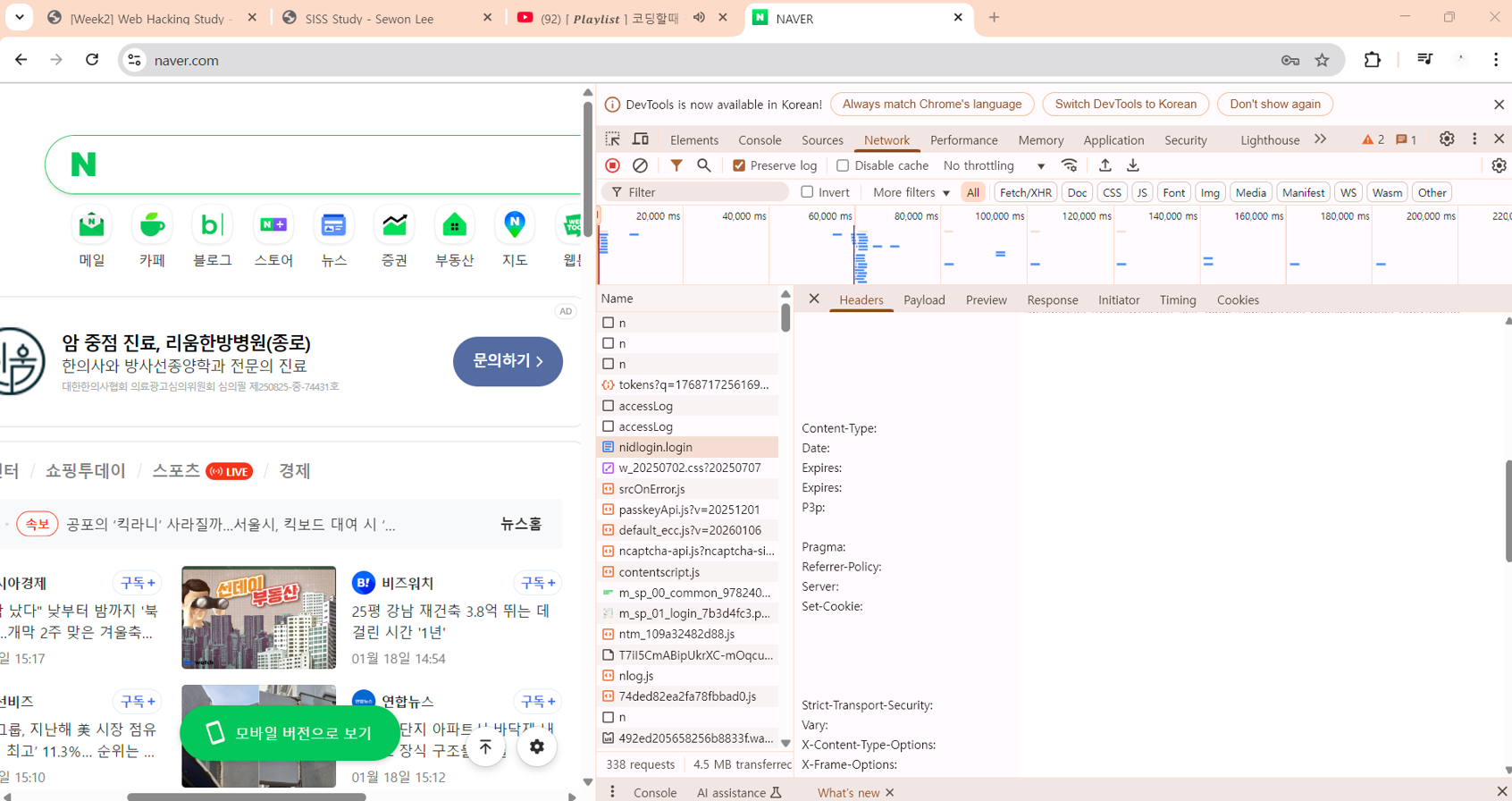Open Chrome extensions puzzle icon
The image size is (1512, 801).
[1373, 60]
